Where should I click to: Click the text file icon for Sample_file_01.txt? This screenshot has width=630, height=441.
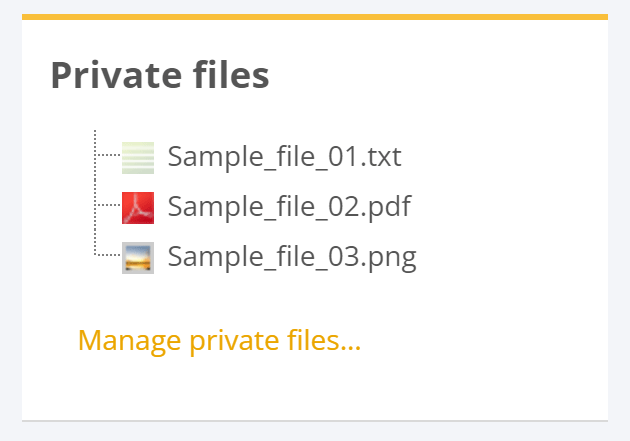coord(138,157)
